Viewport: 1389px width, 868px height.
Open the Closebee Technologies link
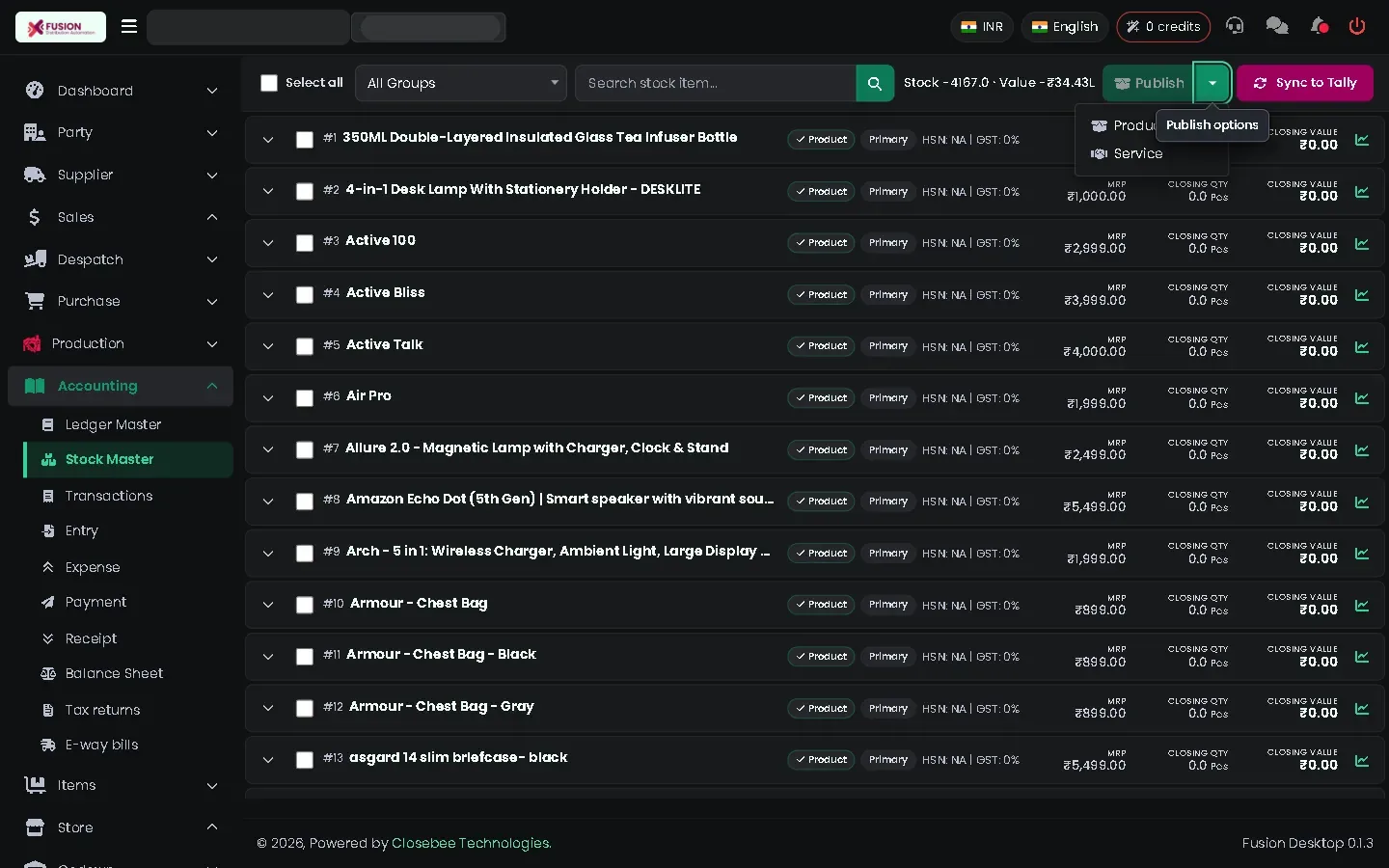pos(472,843)
